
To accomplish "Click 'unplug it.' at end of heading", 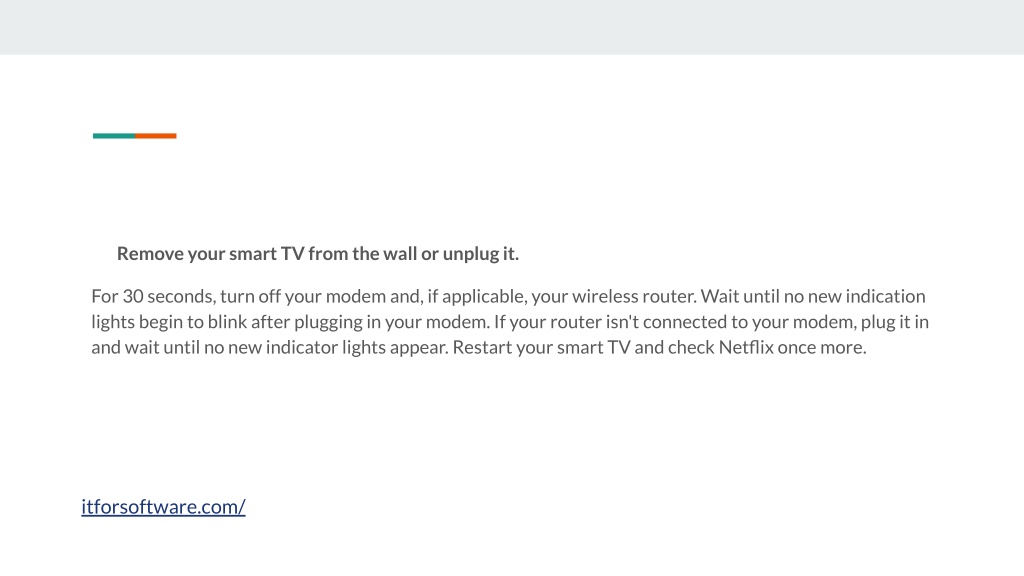I will pos(481,253).
